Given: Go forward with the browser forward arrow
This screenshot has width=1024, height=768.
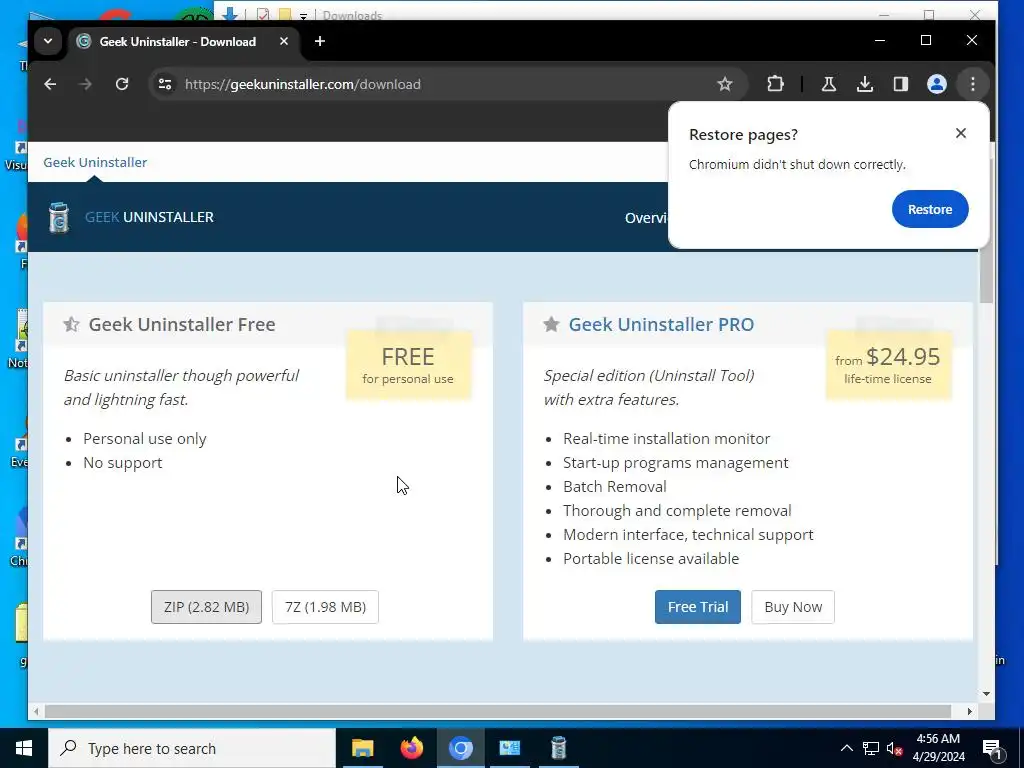Looking at the screenshot, I should coord(85,84).
